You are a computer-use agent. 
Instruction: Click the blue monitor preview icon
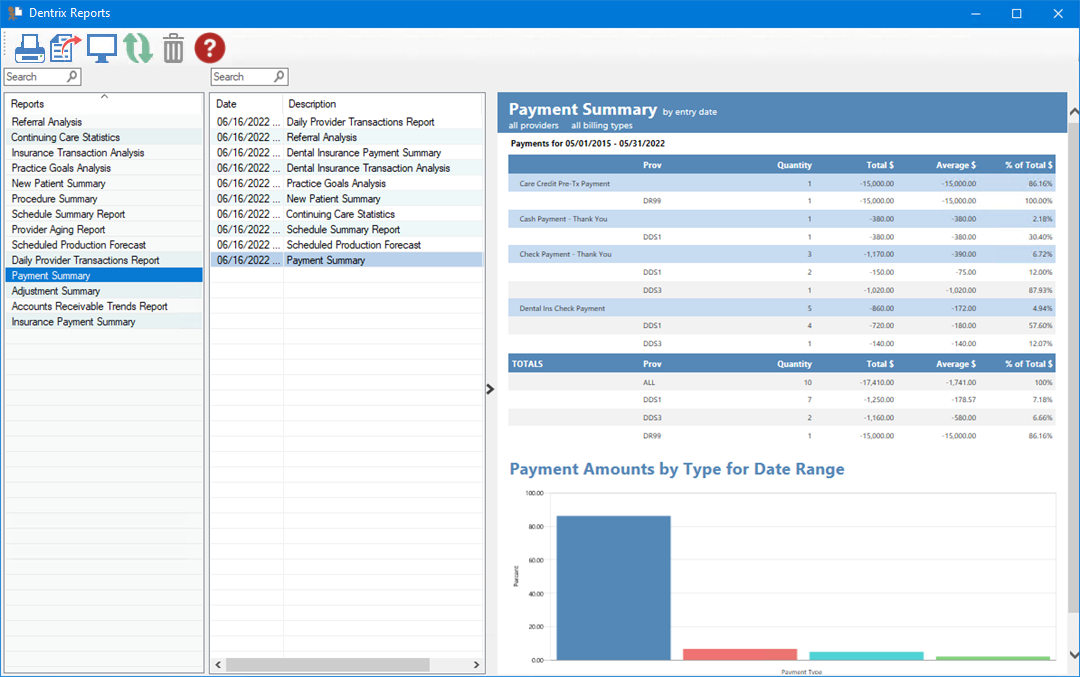101,48
